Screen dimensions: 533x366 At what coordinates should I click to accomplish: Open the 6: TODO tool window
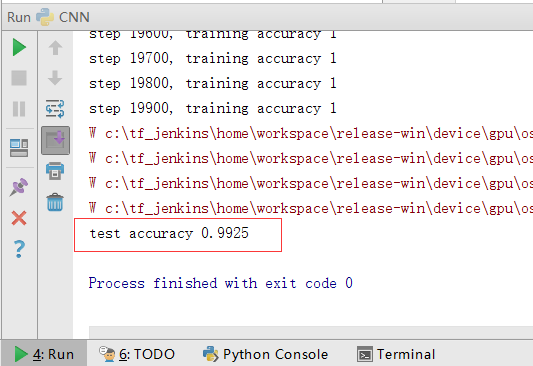click(x=137, y=354)
